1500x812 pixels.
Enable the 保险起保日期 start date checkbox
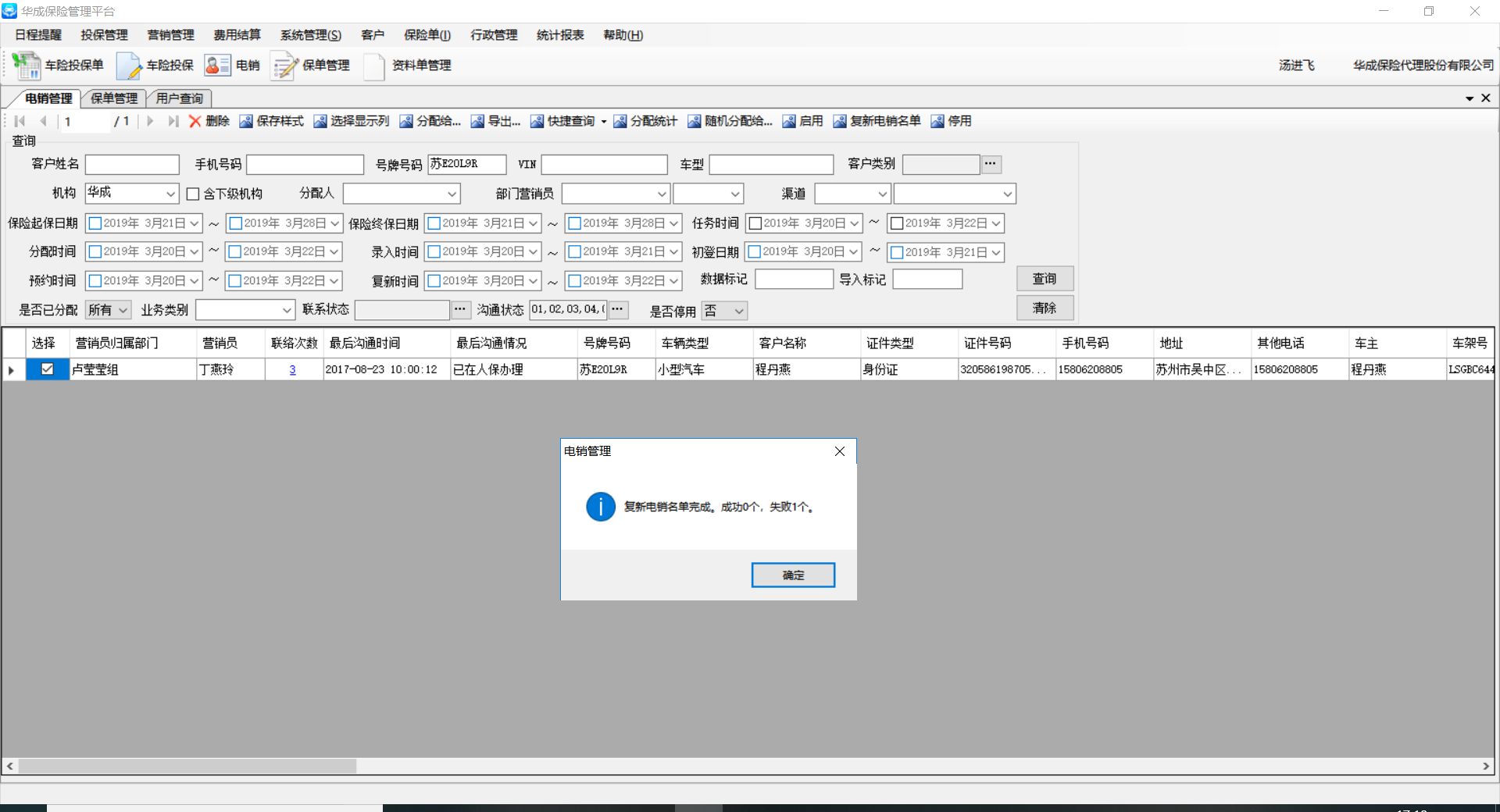coord(95,223)
